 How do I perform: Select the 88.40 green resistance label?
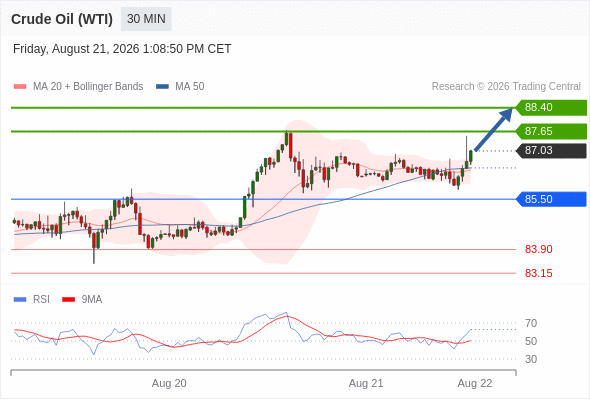click(x=551, y=107)
